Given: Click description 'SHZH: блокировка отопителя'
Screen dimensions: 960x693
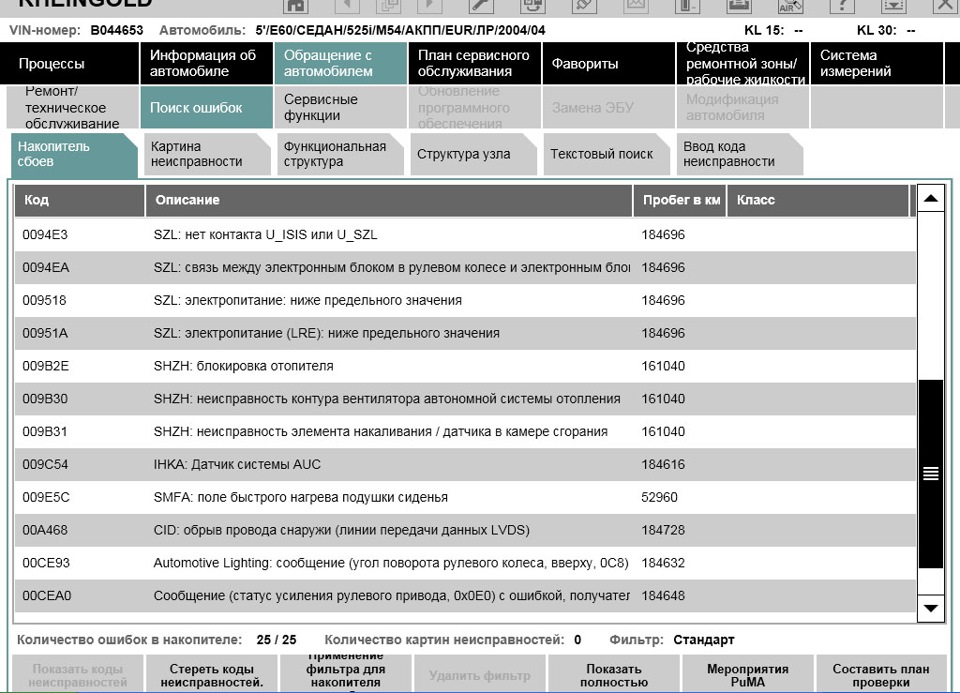Looking at the screenshot, I should tap(244, 366).
